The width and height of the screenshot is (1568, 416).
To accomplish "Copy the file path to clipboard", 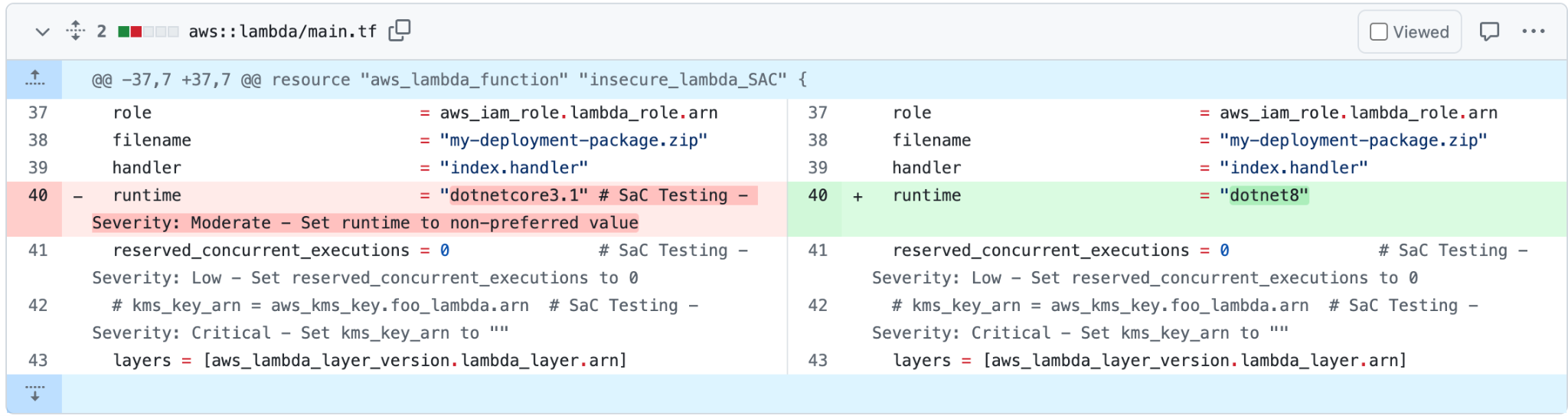I will [x=399, y=31].
